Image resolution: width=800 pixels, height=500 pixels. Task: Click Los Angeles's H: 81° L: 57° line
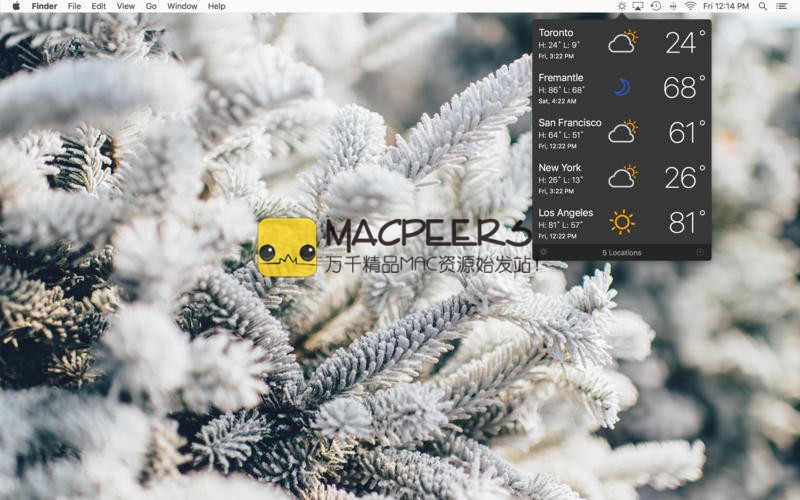(x=560, y=225)
